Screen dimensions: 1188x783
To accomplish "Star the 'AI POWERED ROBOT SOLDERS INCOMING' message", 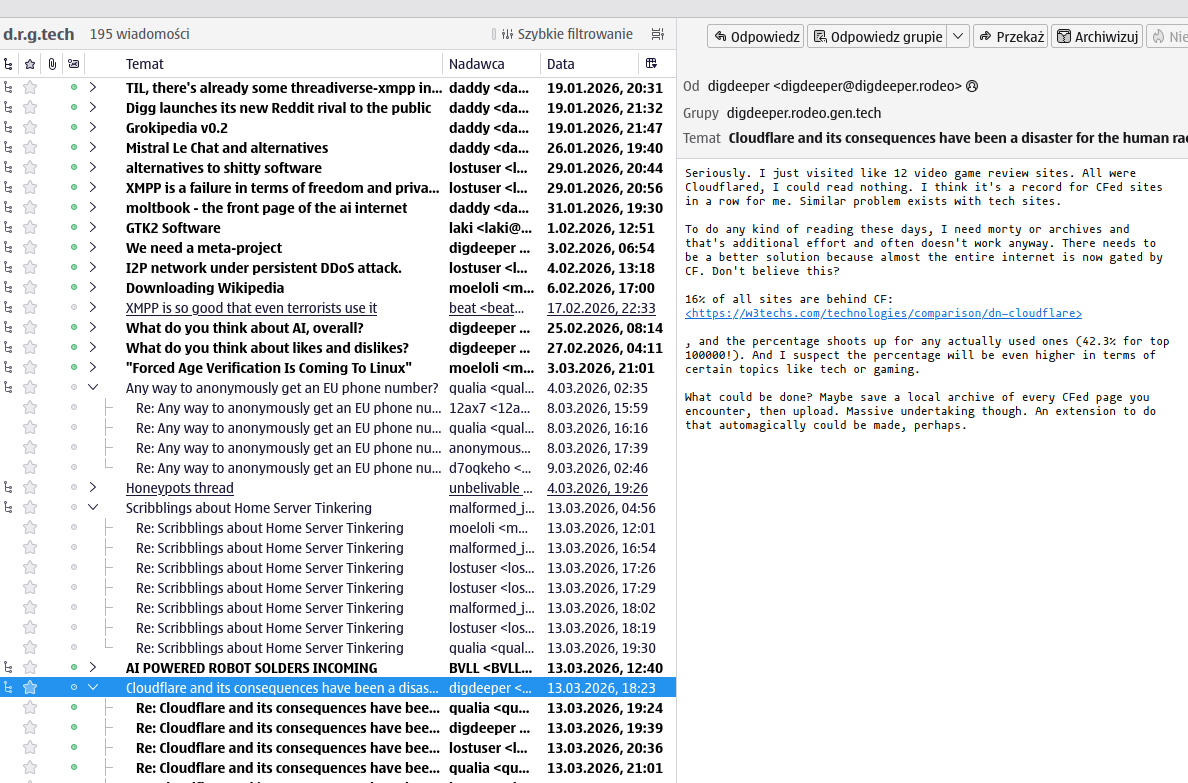I will point(30,668).
